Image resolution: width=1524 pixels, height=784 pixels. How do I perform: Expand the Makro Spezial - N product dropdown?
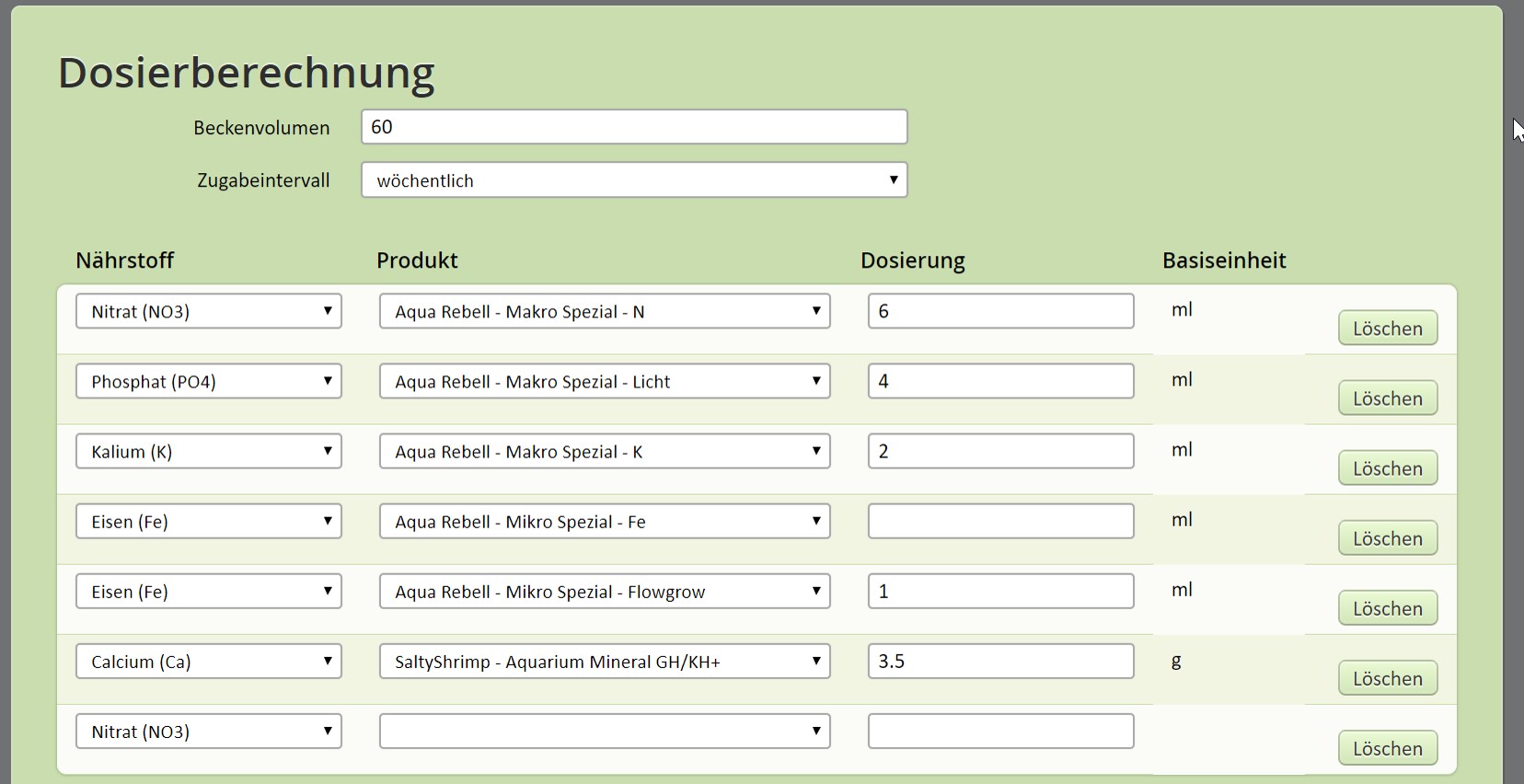point(605,311)
